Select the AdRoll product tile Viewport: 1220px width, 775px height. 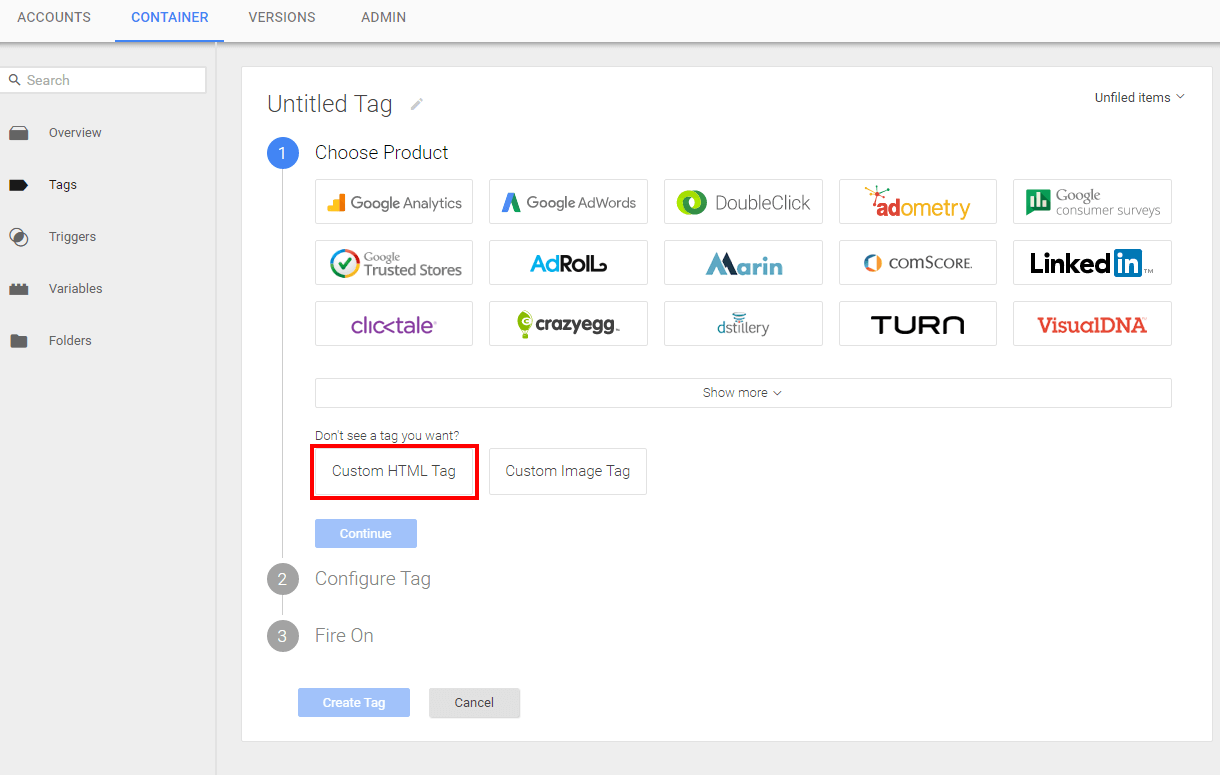(x=568, y=263)
